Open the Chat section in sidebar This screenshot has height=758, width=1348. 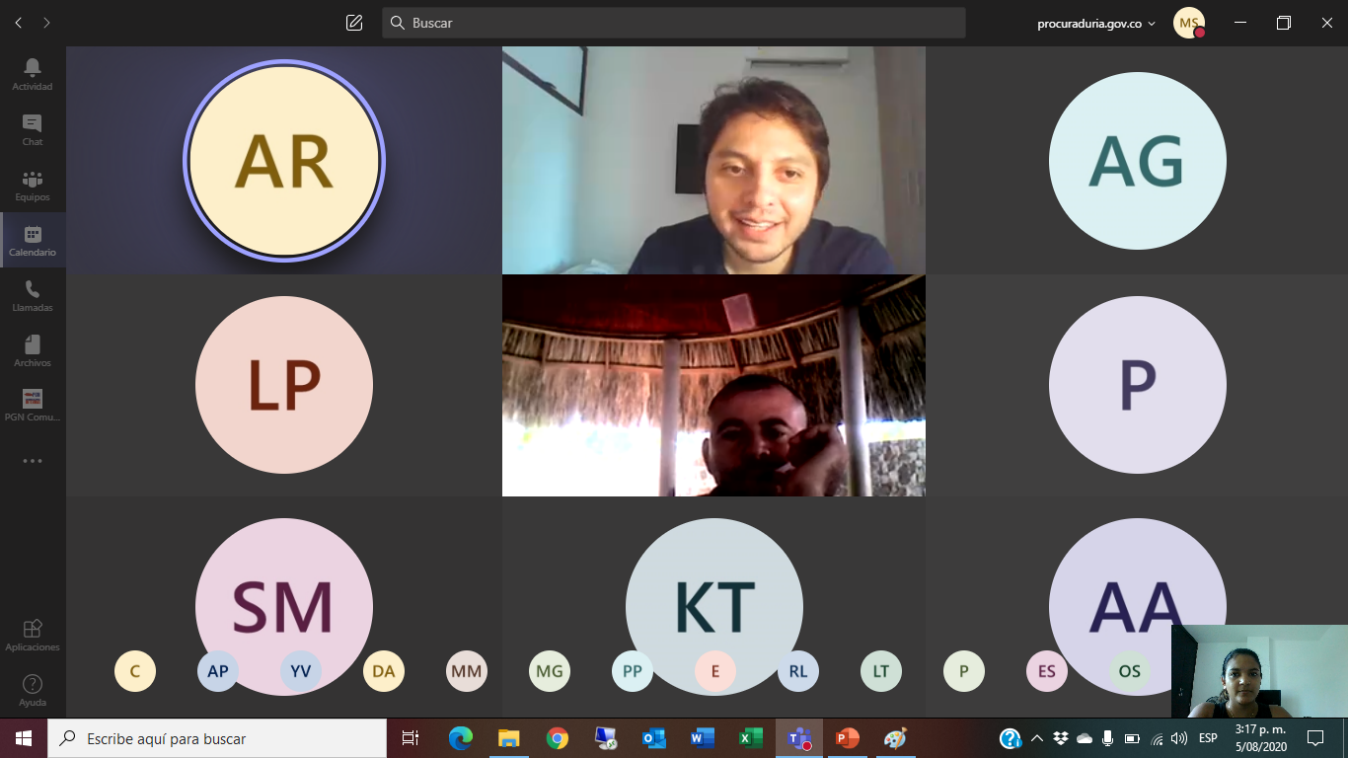[32, 129]
